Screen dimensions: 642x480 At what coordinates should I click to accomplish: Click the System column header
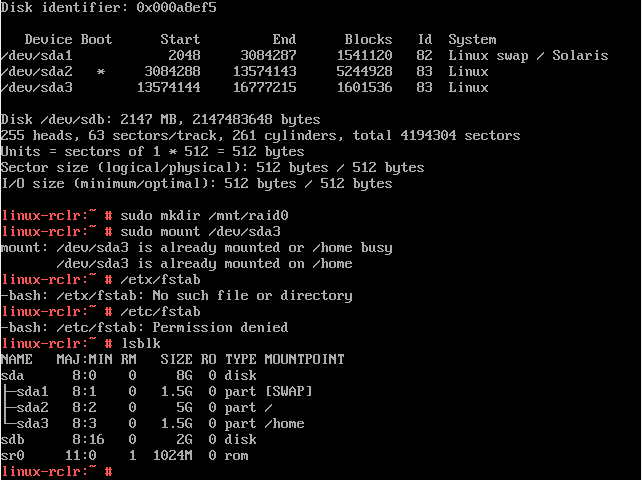472,40
